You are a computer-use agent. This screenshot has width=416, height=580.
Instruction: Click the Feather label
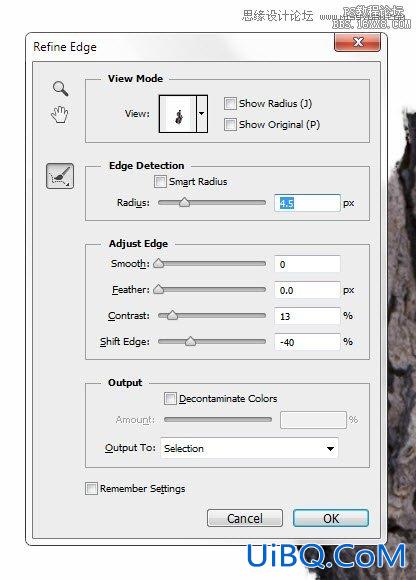point(131,289)
